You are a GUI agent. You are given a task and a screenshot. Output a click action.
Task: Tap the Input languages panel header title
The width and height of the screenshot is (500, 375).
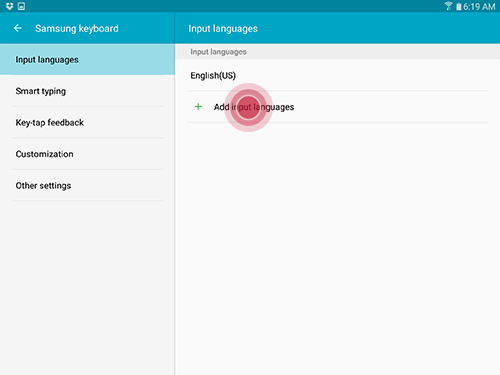point(223,29)
